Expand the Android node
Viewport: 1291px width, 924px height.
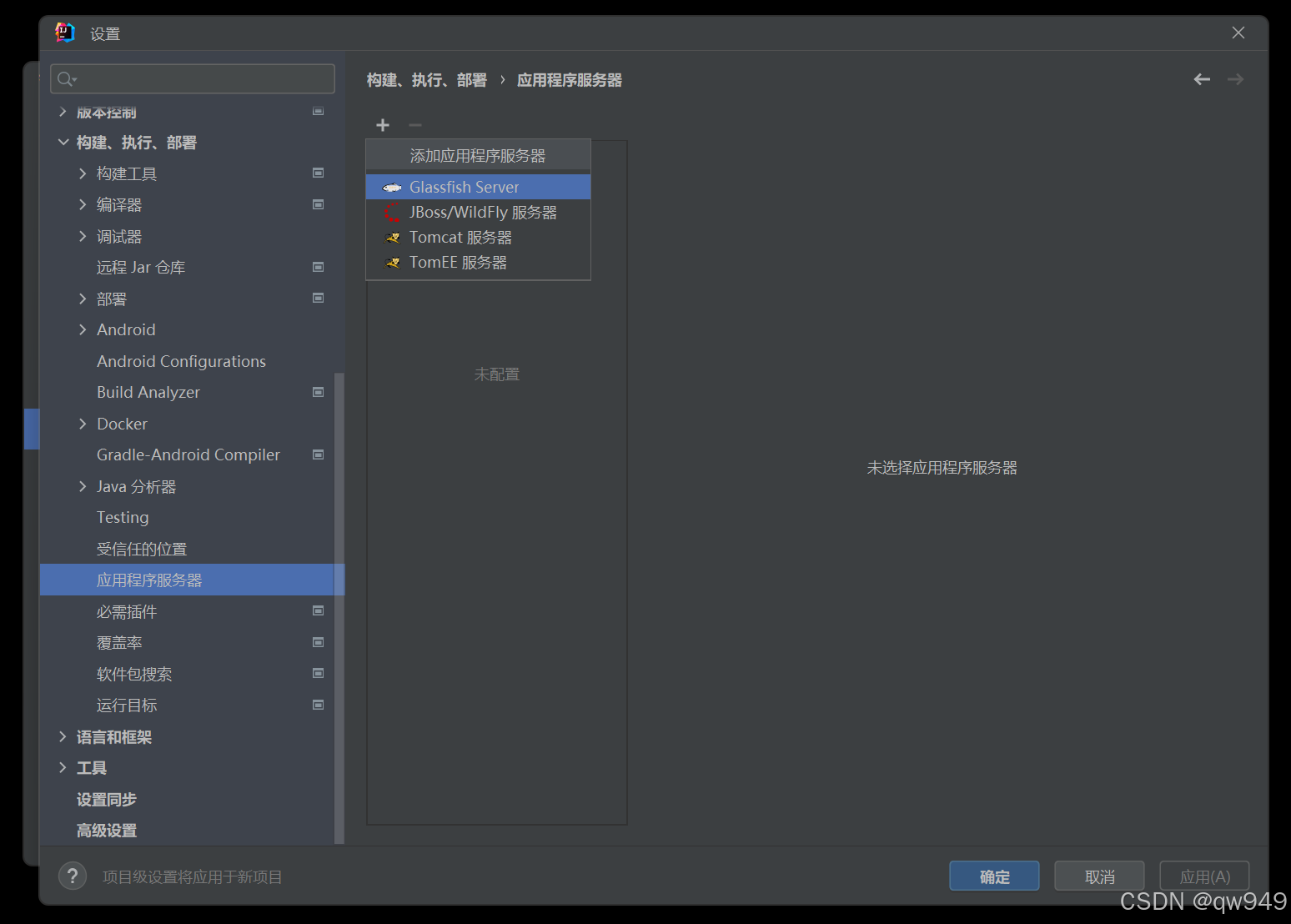click(x=83, y=329)
